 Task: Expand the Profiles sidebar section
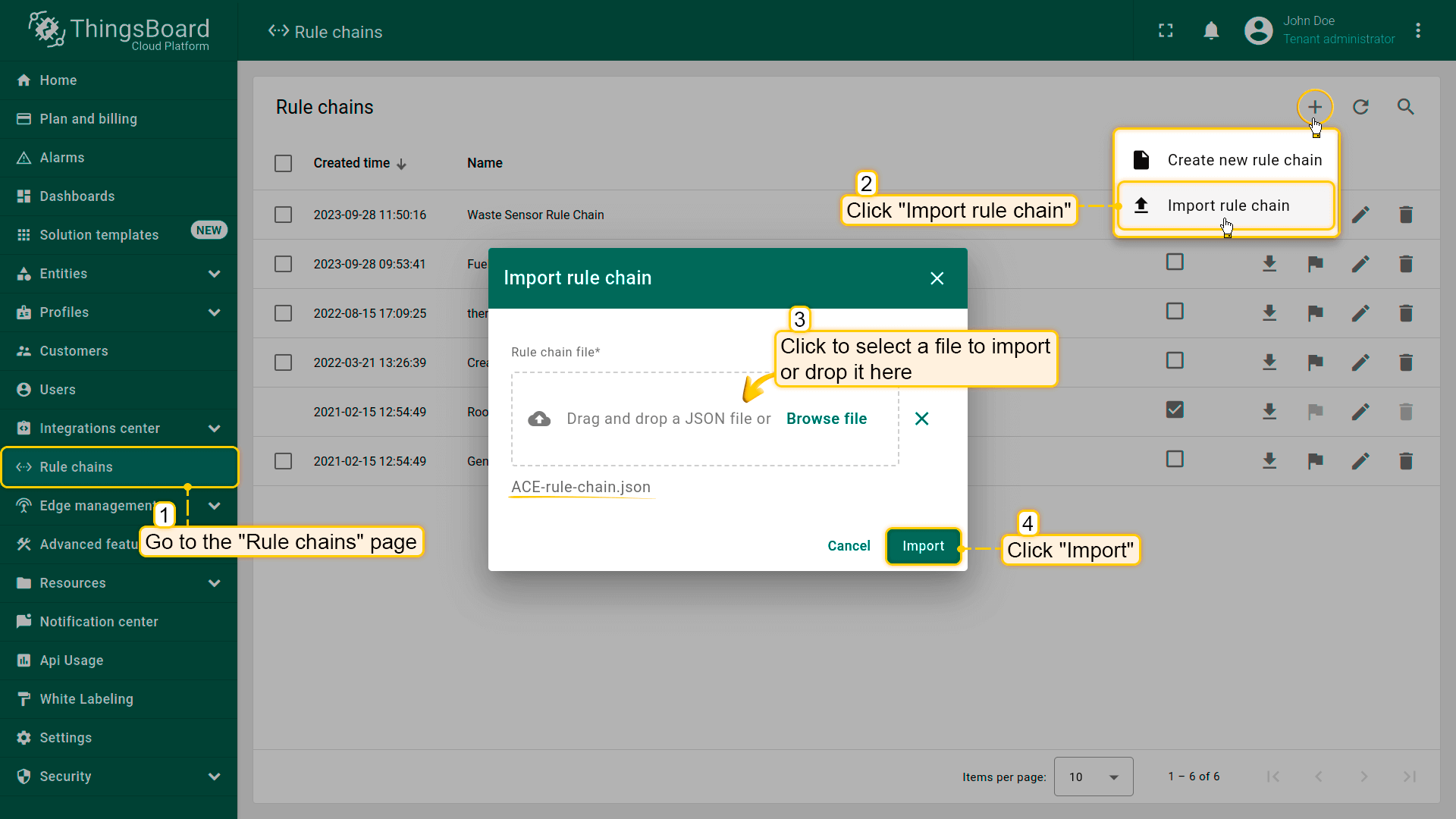(215, 312)
